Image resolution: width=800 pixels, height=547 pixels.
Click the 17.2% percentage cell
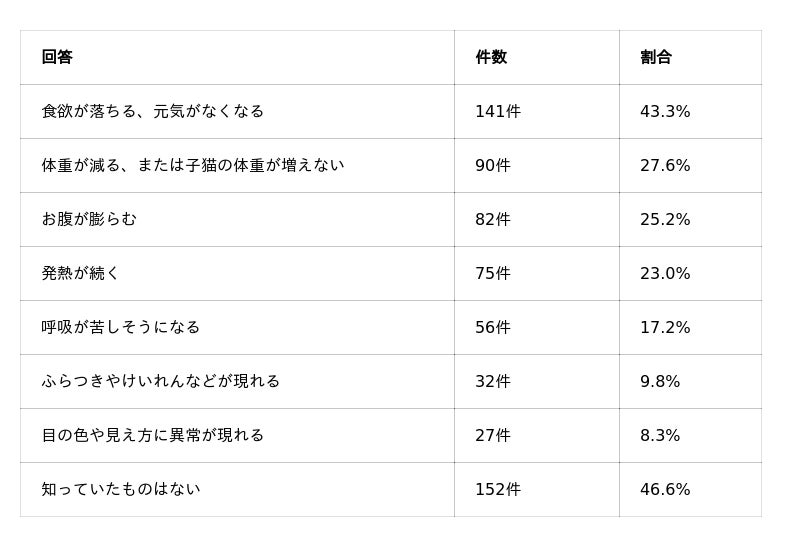[x=665, y=327]
